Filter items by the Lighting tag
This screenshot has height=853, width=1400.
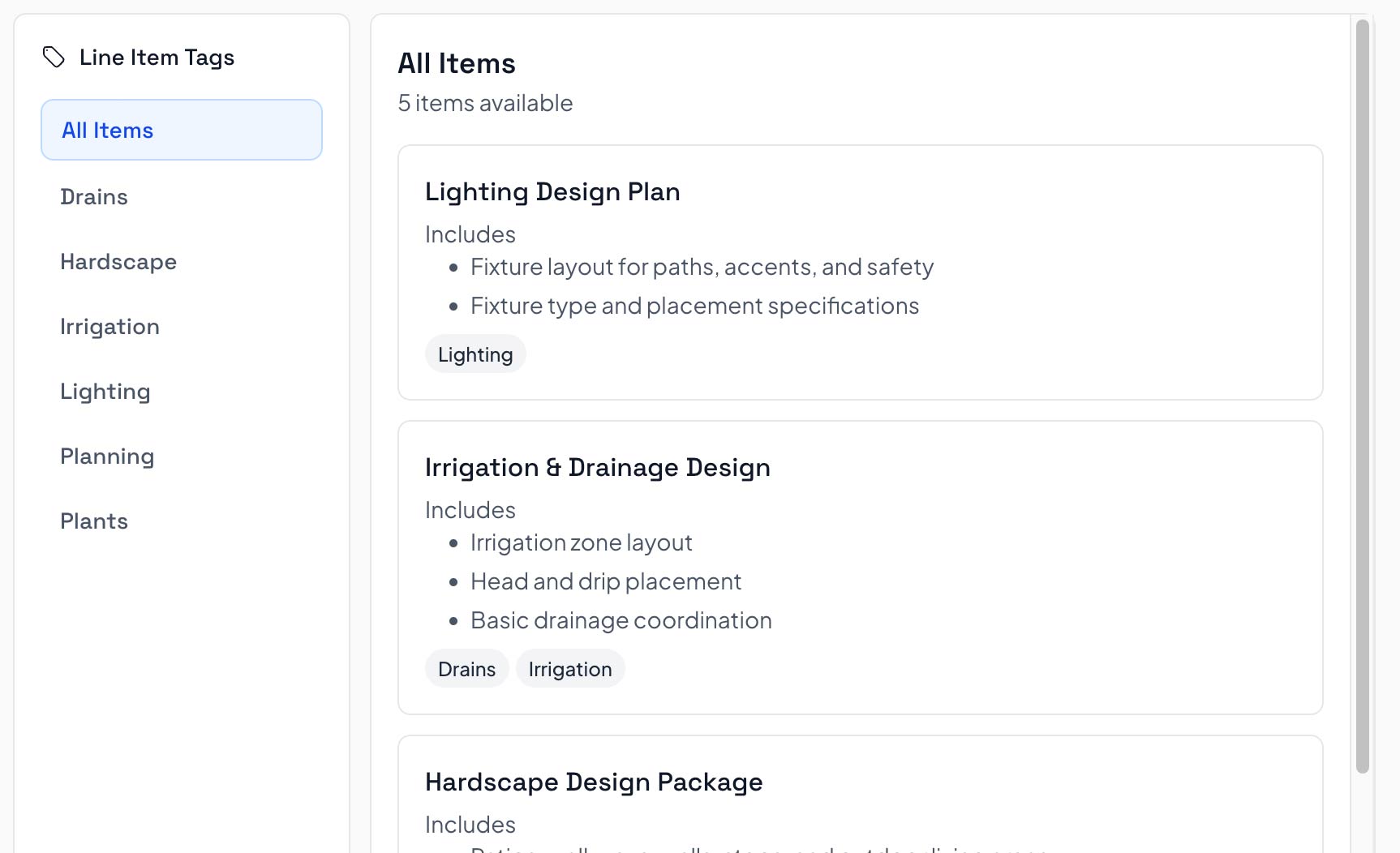pos(105,391)
